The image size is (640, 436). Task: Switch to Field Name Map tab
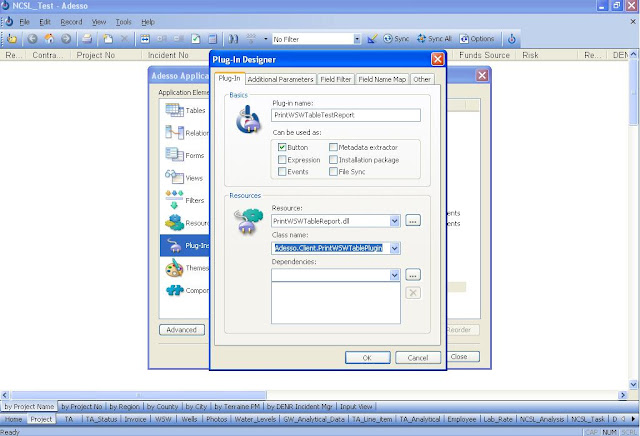382,79
